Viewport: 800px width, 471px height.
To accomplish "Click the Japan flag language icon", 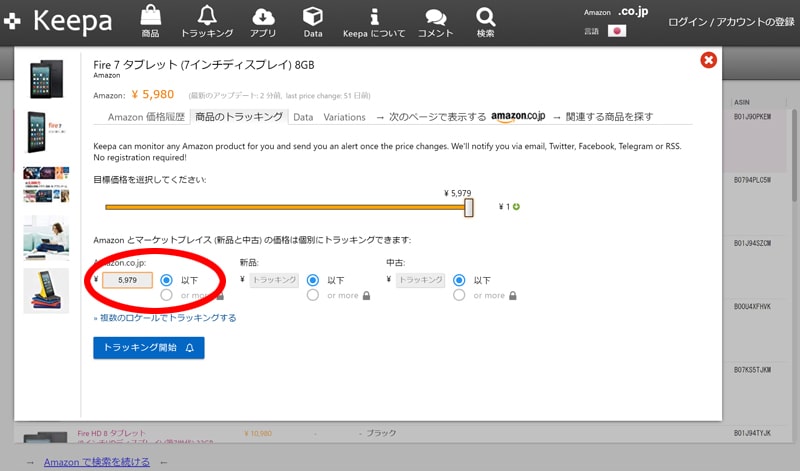I will (x=617, y=31).
